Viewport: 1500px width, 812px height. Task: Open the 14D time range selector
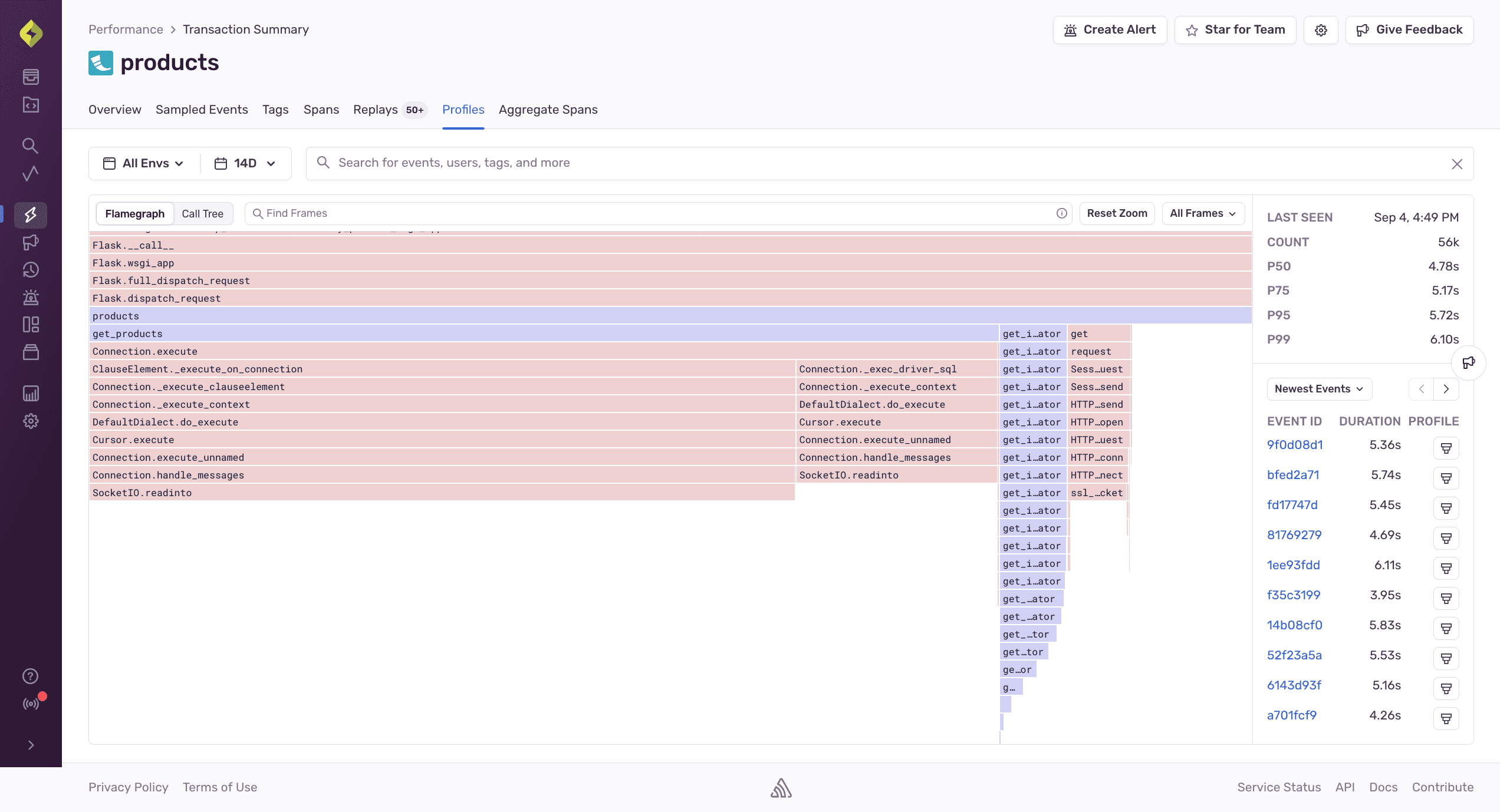tap(245, 163)
